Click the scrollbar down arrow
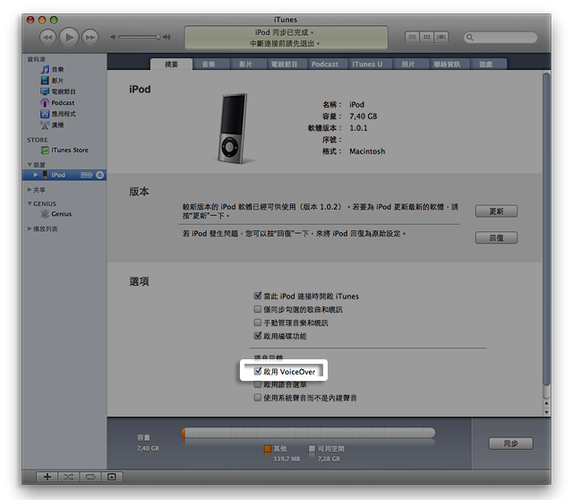 [x=547, y=412]
